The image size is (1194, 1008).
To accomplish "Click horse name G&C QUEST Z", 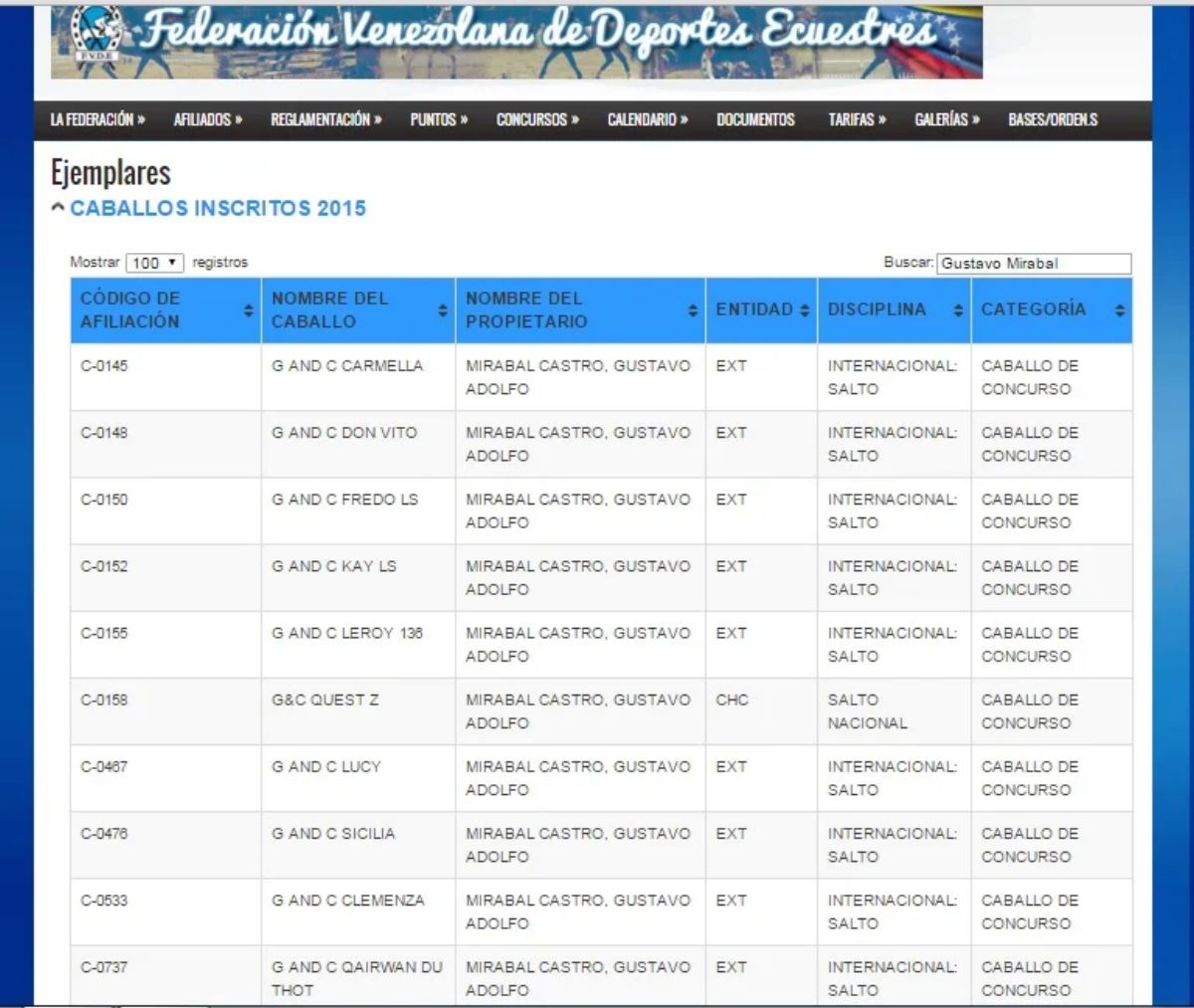I will (325, 700).
